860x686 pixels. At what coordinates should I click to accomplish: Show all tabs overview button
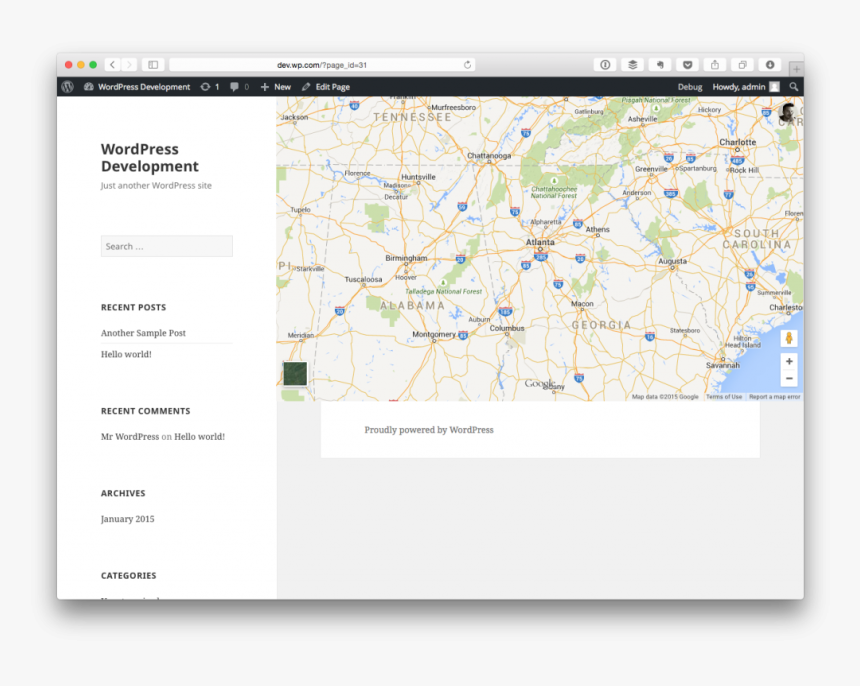[x=742, y=65]
